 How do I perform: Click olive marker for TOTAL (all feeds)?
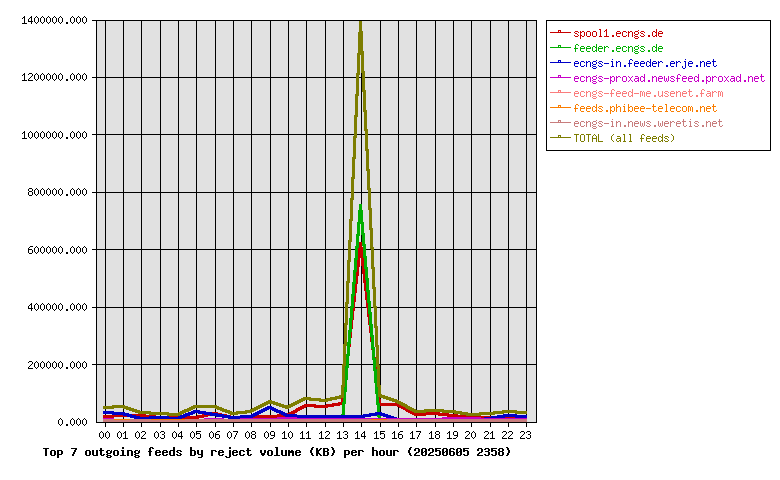tap(560, 137)
